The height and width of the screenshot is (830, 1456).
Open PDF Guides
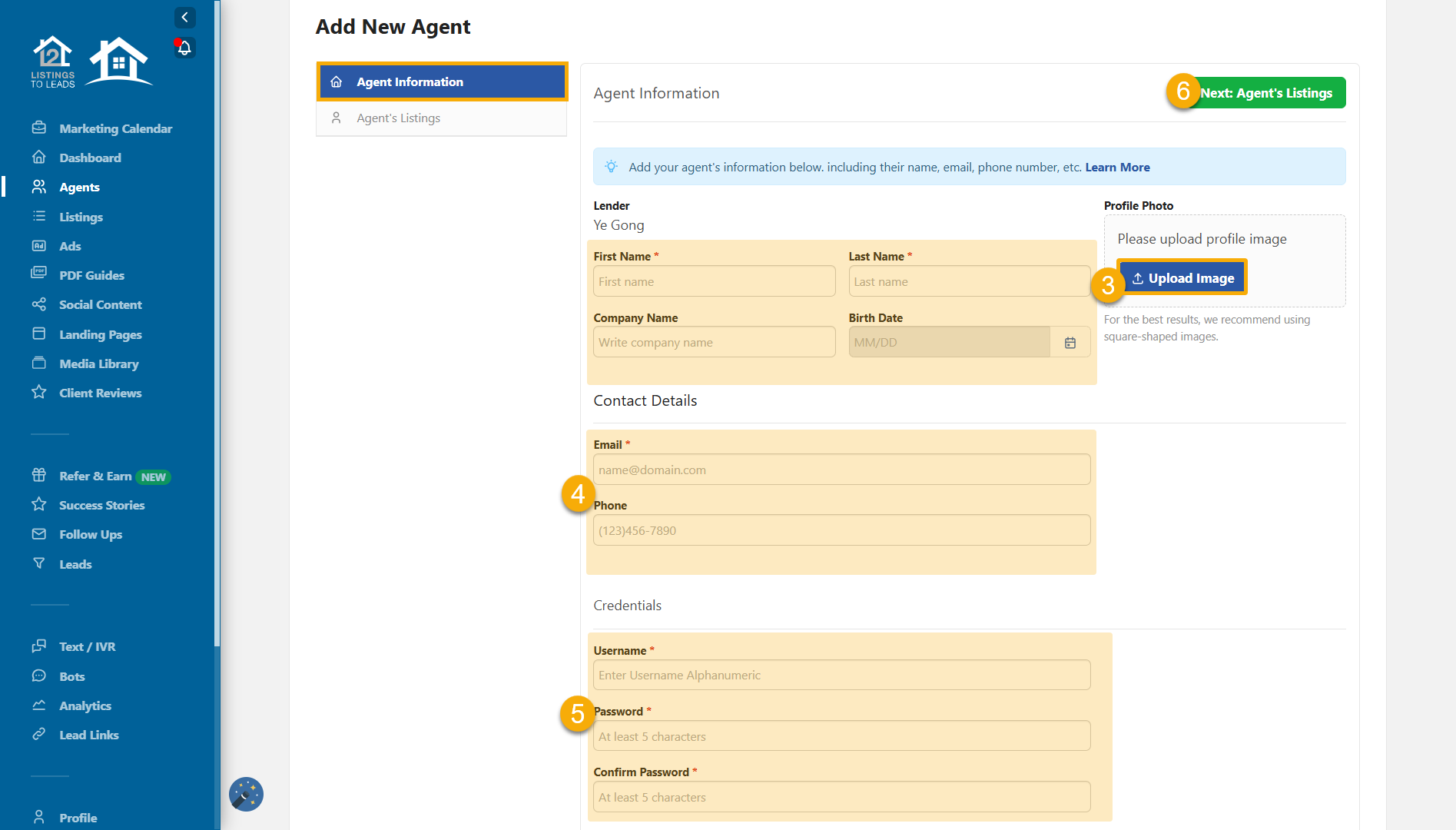pos(91,275)
